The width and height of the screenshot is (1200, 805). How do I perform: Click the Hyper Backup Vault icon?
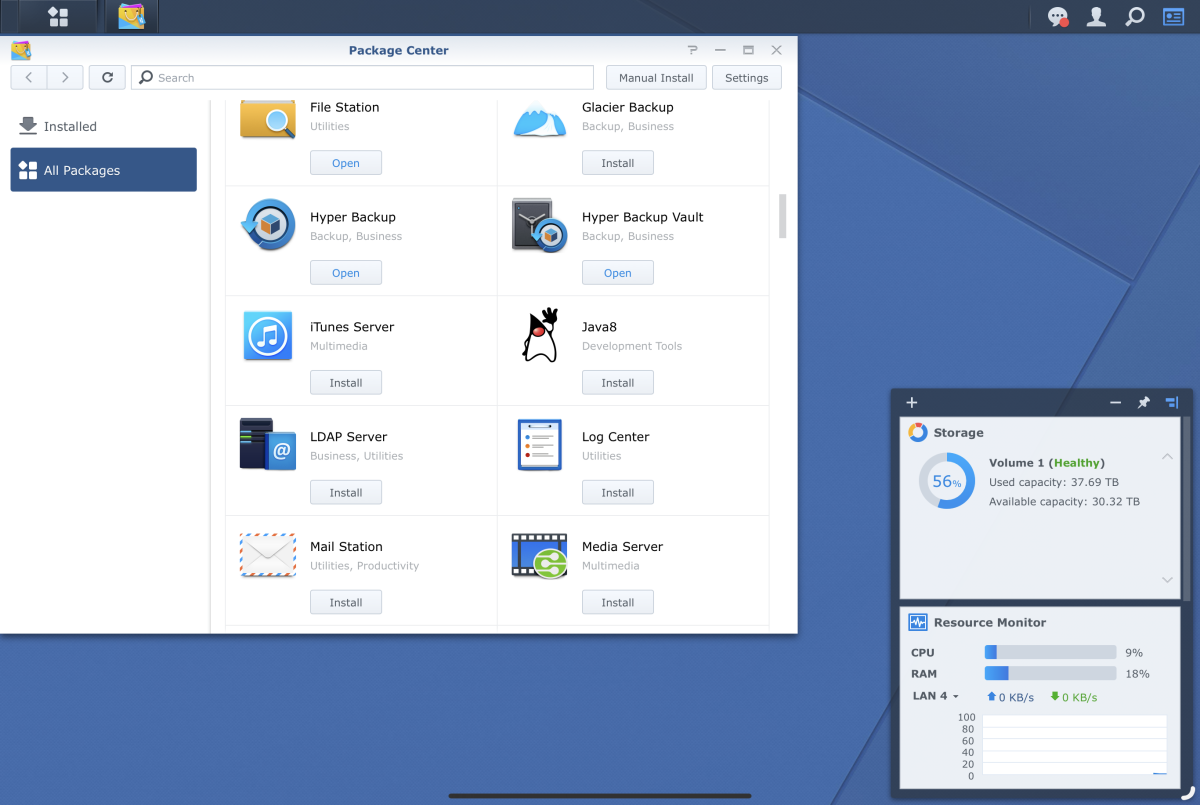pyautogui.click(x=540, y=225)
